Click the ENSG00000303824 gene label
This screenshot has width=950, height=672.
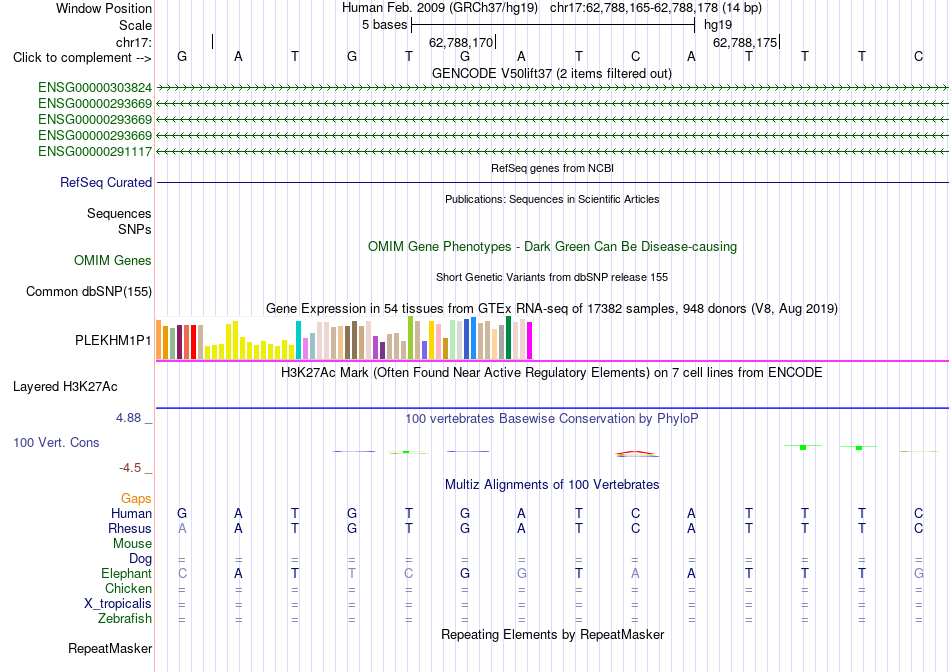coord(95,88)
